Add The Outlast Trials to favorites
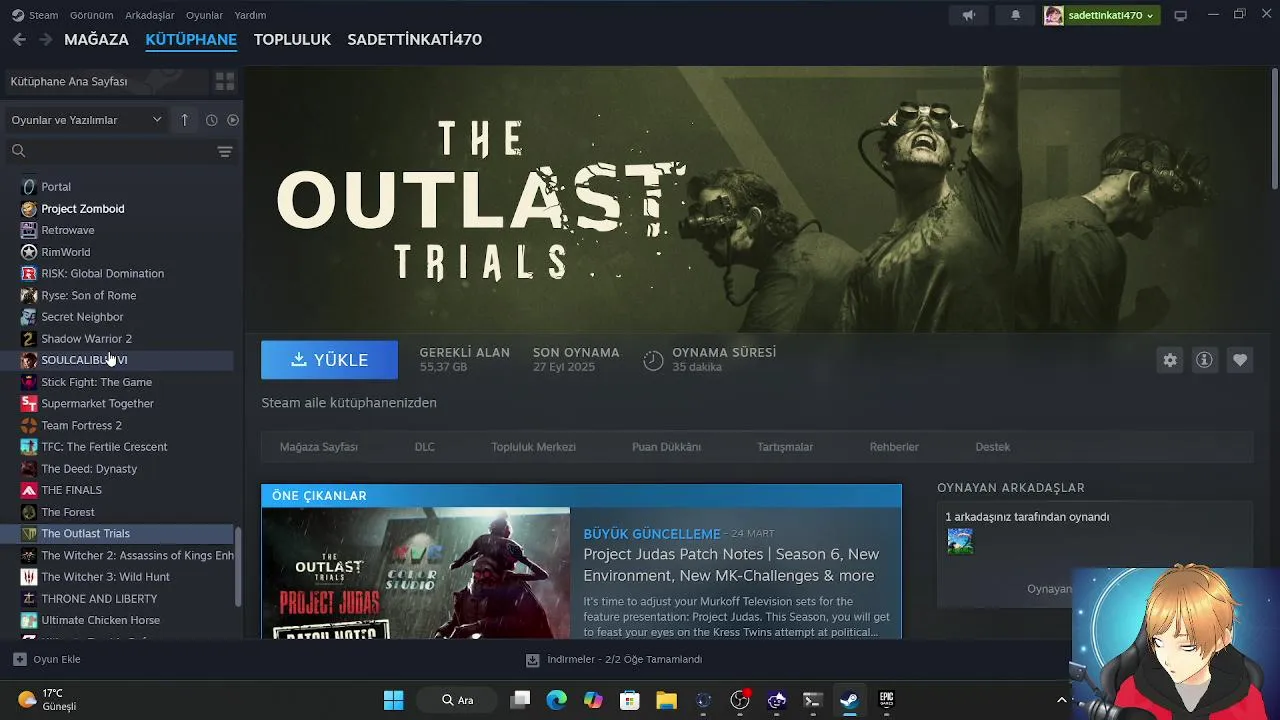The image size is (1280, 720). point(1239,360)
